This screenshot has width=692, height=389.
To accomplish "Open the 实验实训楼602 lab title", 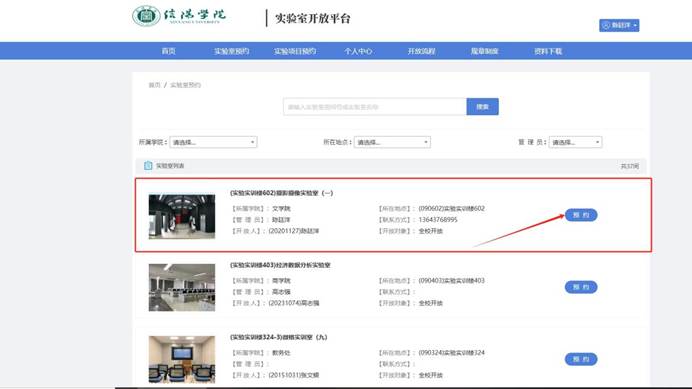I will coord(282,193).
